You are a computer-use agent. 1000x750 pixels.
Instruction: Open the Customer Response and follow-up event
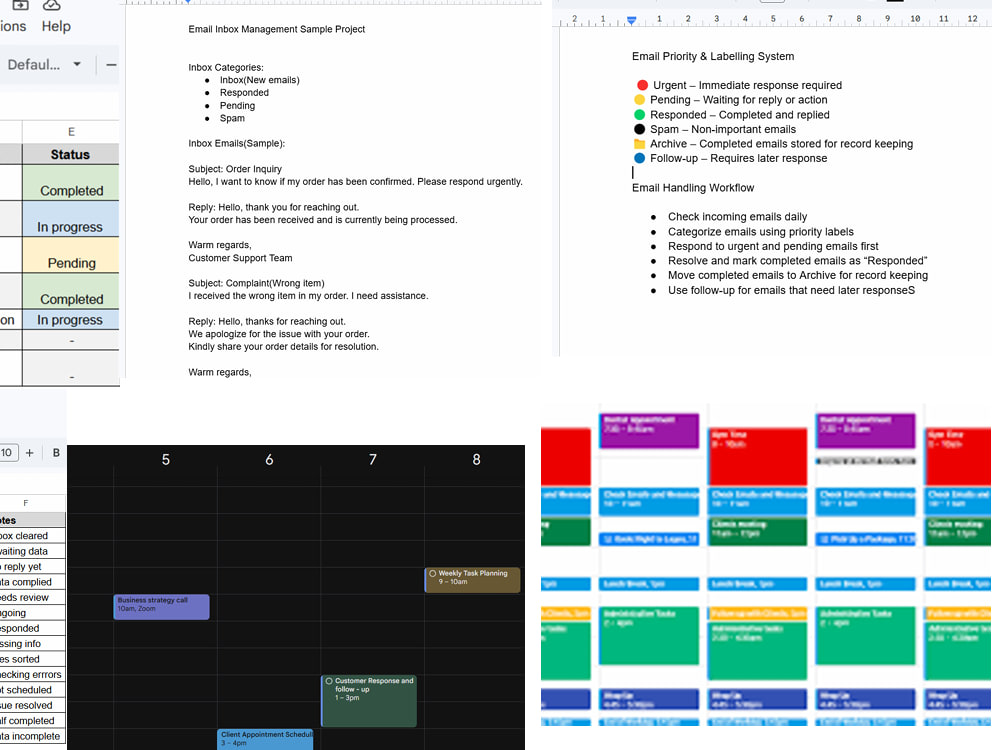pyautogui.click(x=369, y=701)
